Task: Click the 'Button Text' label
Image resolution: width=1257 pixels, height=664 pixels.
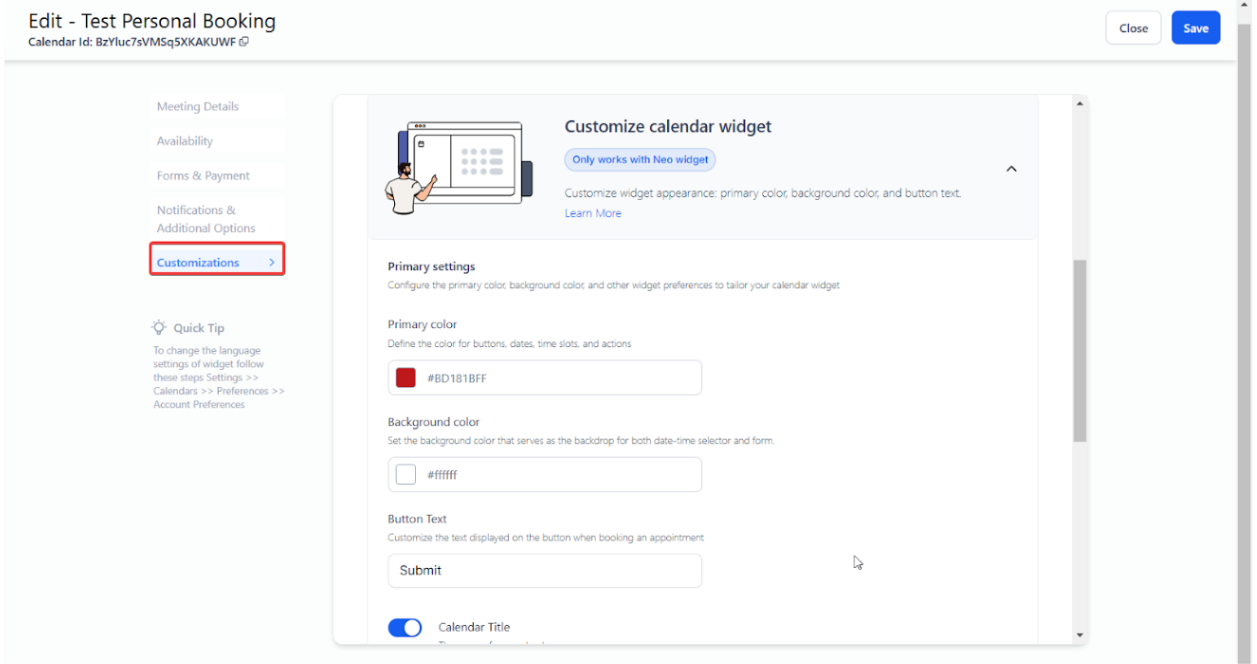Action: coord(417,519)
